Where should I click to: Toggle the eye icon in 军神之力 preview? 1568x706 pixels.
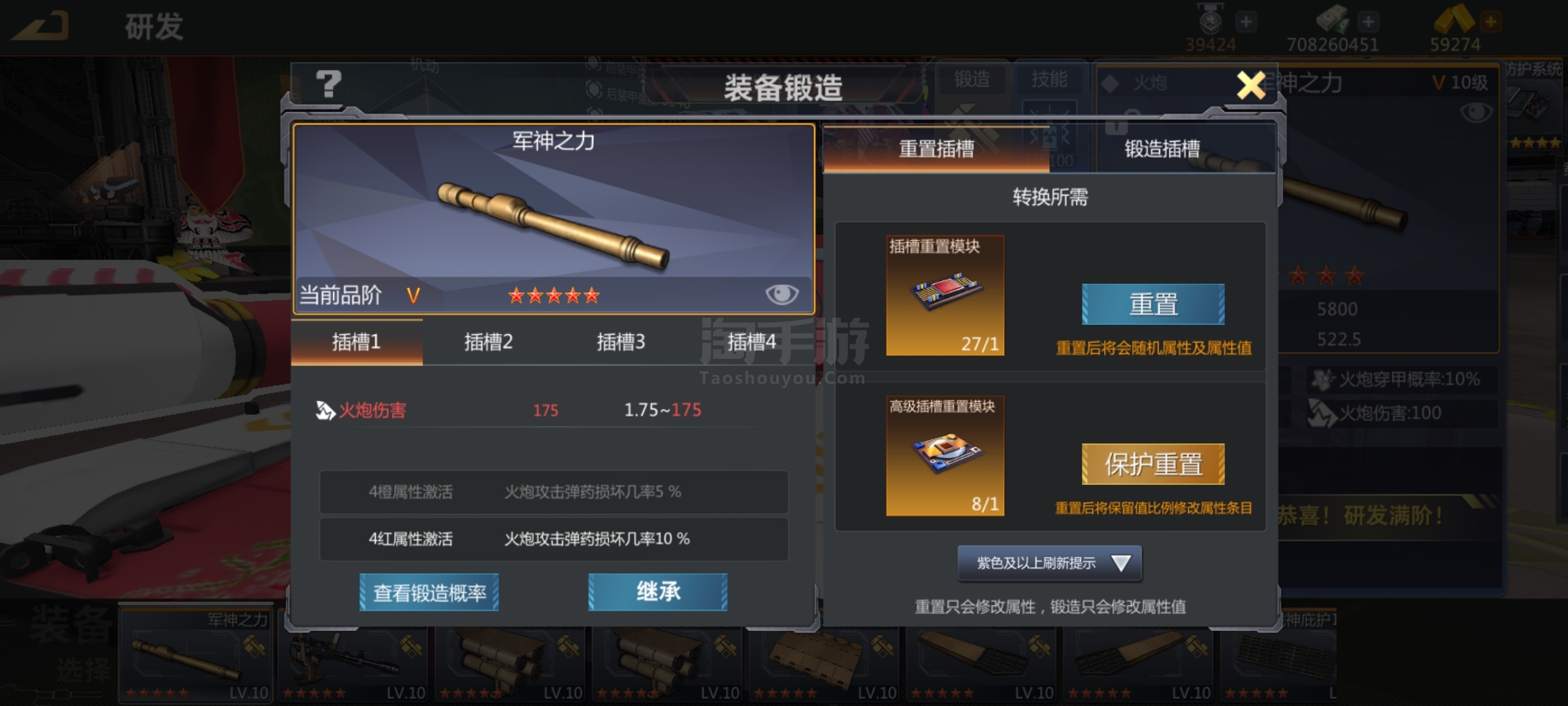click(x=781, y=295)
